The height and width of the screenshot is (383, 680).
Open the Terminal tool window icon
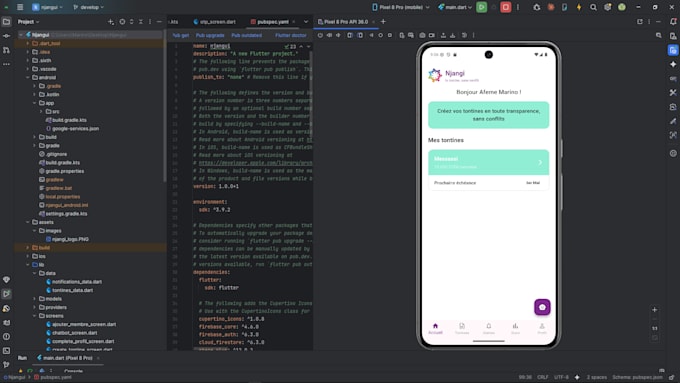7,350
